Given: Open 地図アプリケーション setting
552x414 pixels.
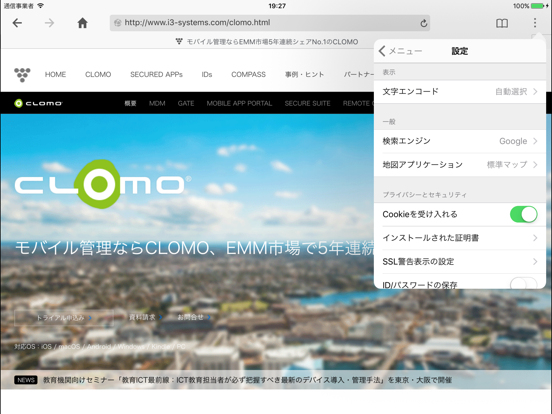Looking at the screenshot, I should click(460, 165).
